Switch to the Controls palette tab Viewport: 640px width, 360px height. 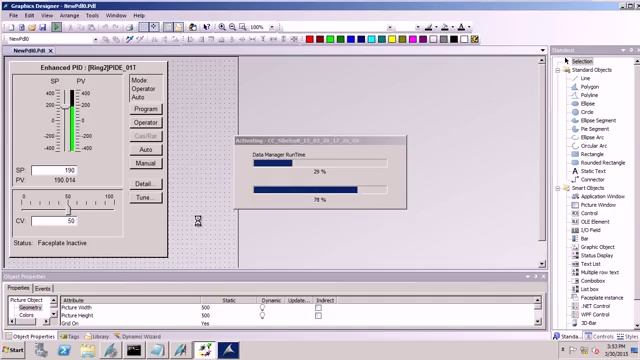(x=599, y=336)
